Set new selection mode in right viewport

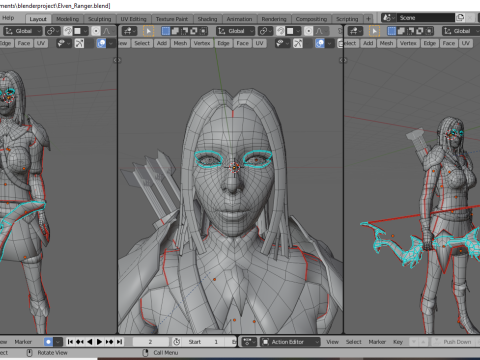point(392,31)
